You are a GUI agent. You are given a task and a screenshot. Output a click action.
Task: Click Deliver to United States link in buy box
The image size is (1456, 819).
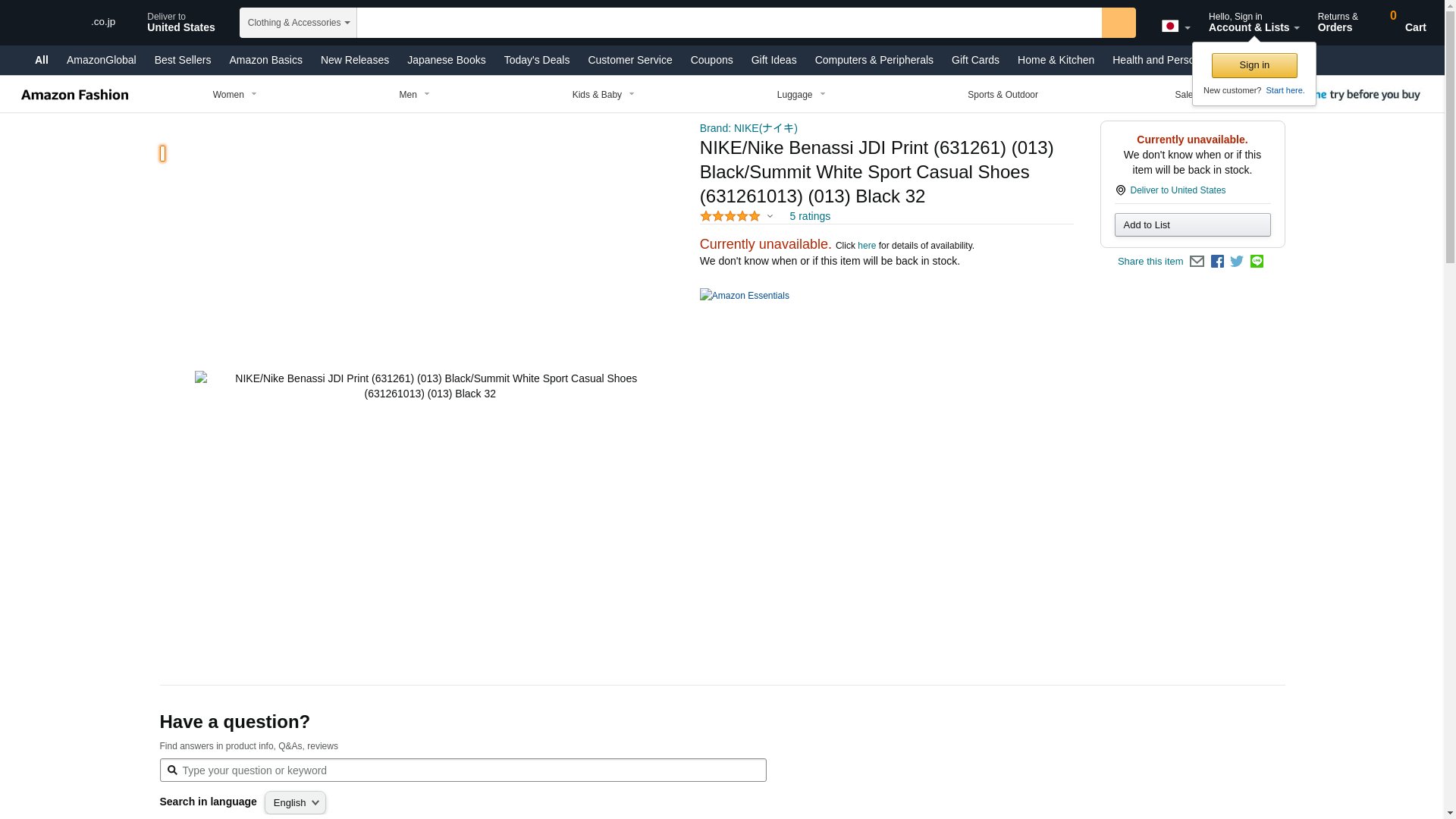coord(1177,190)
